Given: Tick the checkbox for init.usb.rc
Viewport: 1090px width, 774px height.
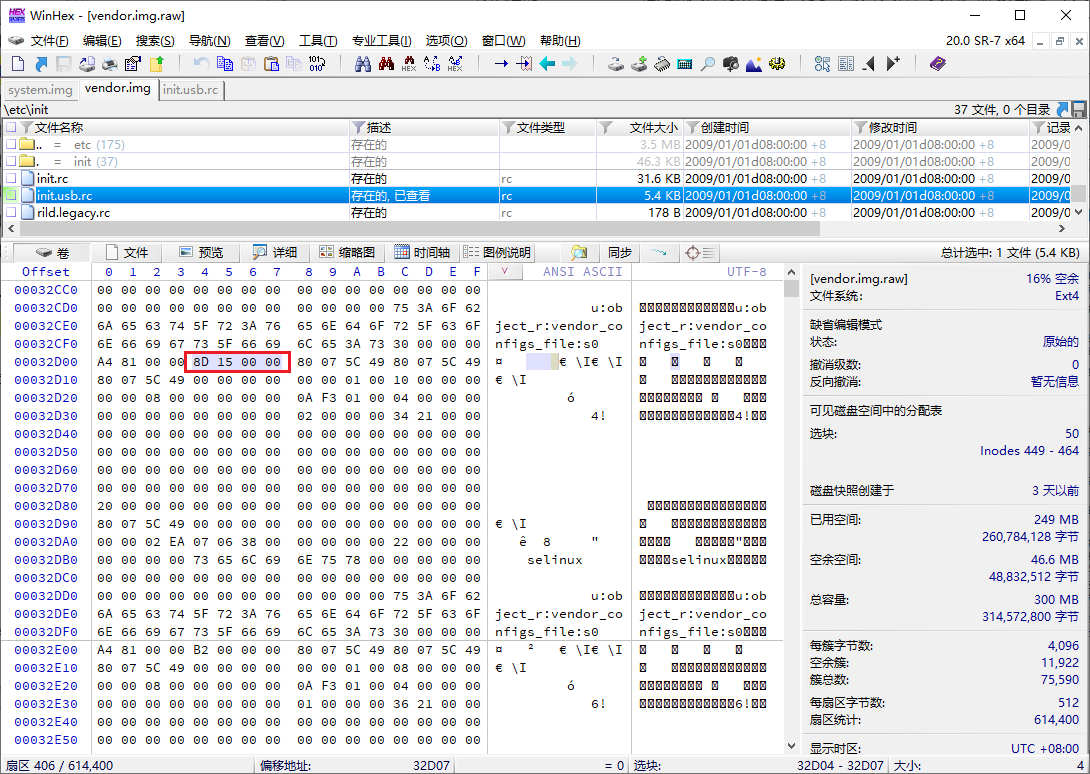Looking at the screenshot, I should pos(10,195).
